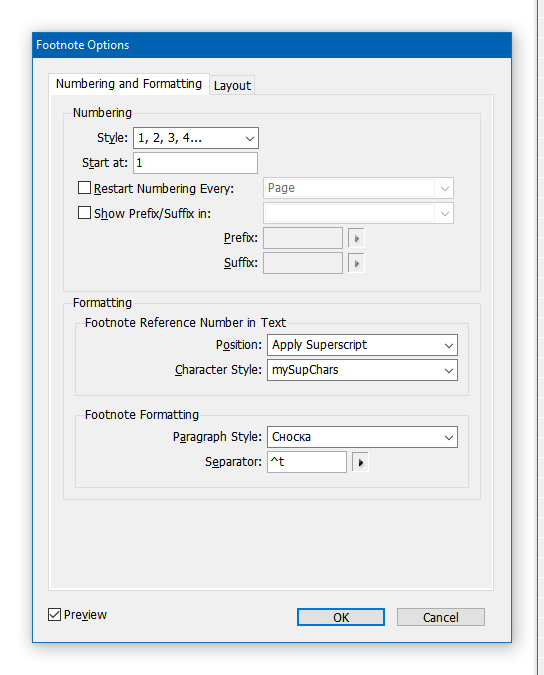Confirm with the OK button
Image resolution: width=544 pixels, height=675 pixels.
point(341,617)
